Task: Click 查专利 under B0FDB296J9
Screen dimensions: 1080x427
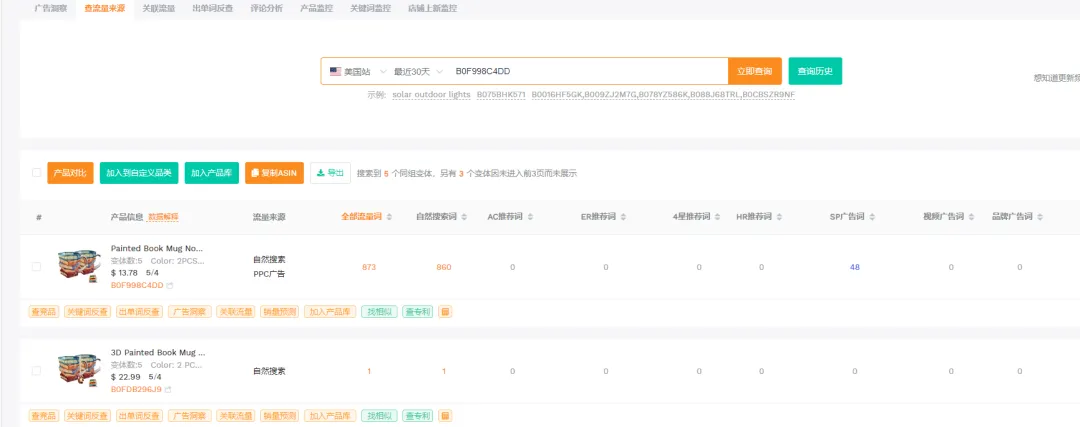Action: [418, 416]
